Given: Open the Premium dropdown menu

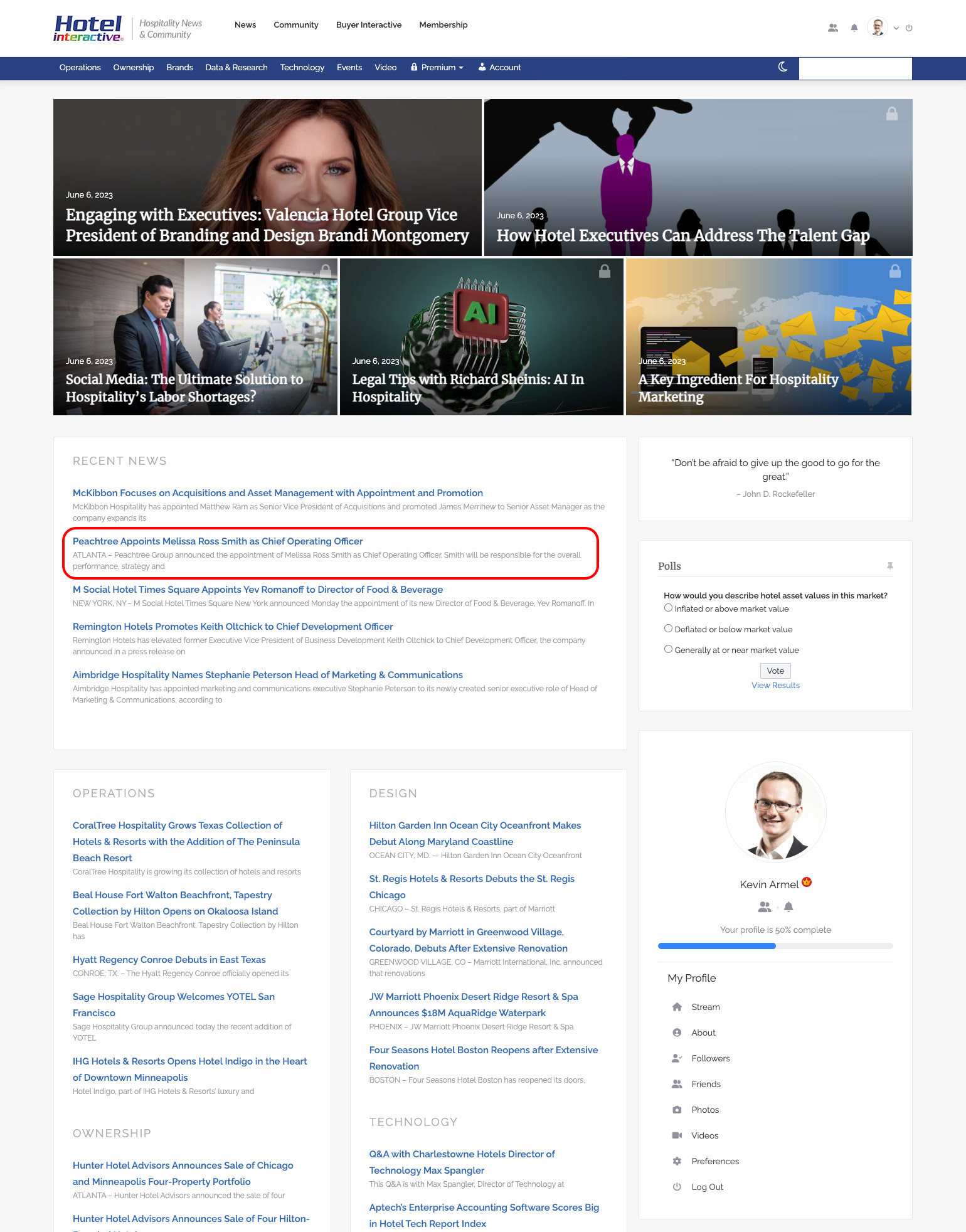Looking at the screenshot, I should tap(437, 67).
